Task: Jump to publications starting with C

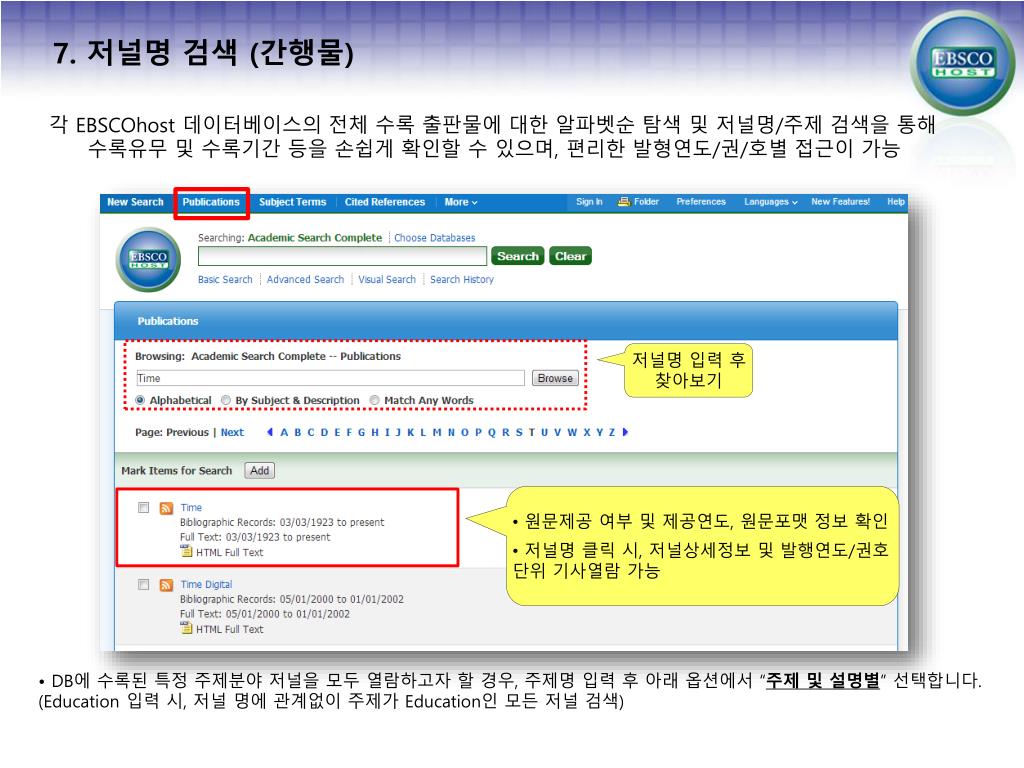Action: (x=311, y=432)
